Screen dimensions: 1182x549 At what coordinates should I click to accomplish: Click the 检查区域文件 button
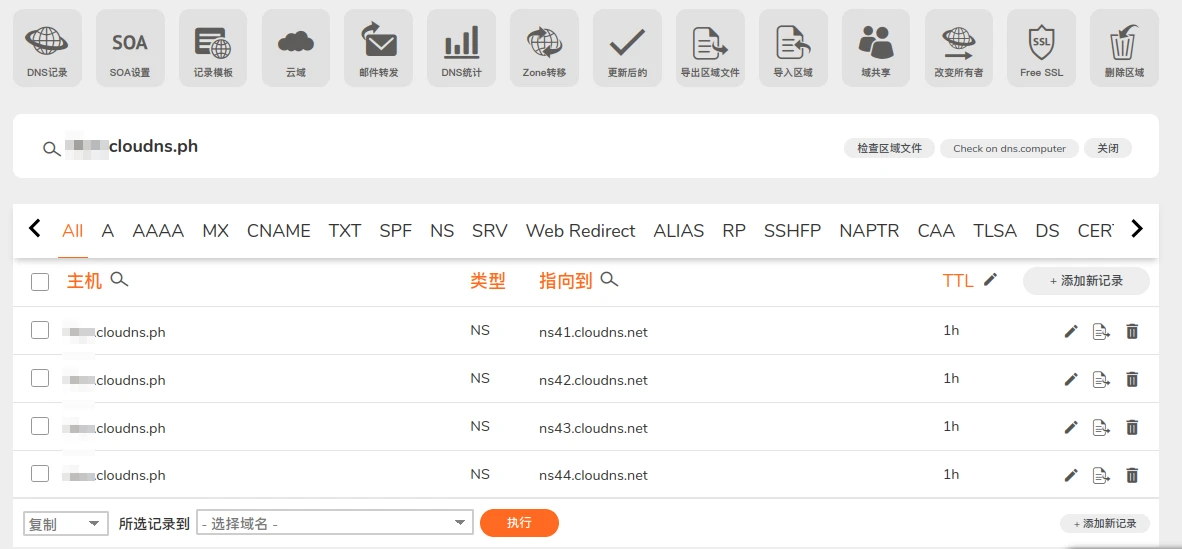889,148
